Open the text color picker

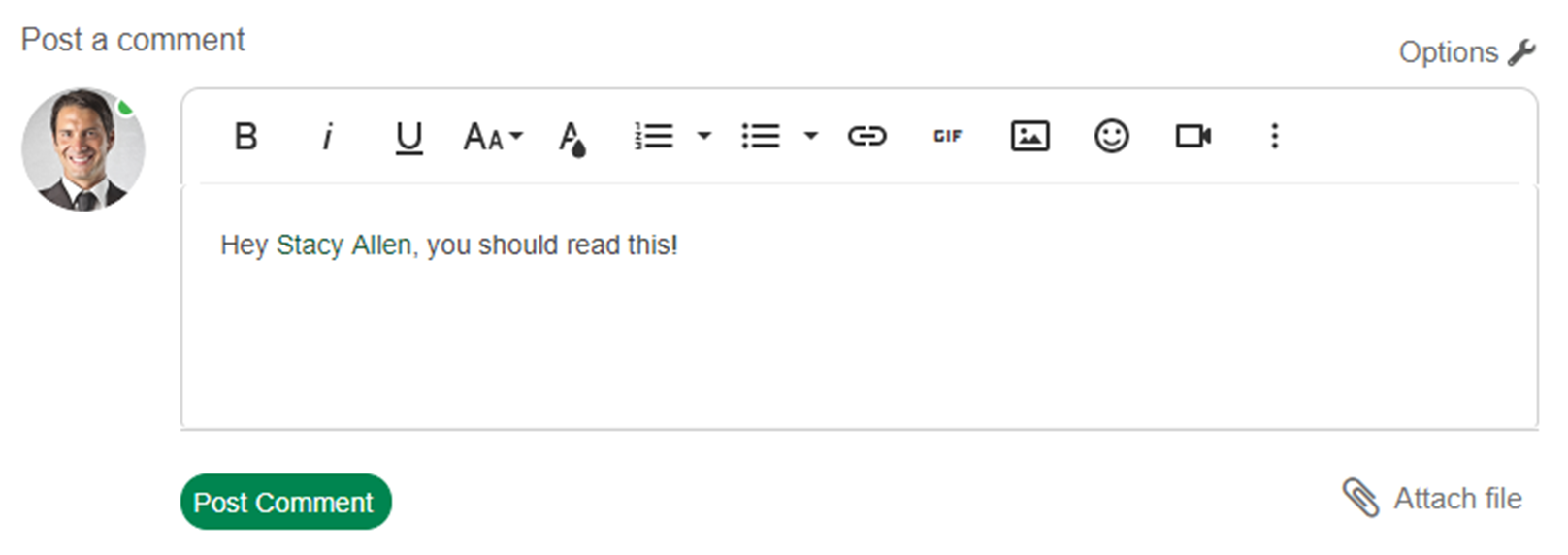tap(572, 139)
